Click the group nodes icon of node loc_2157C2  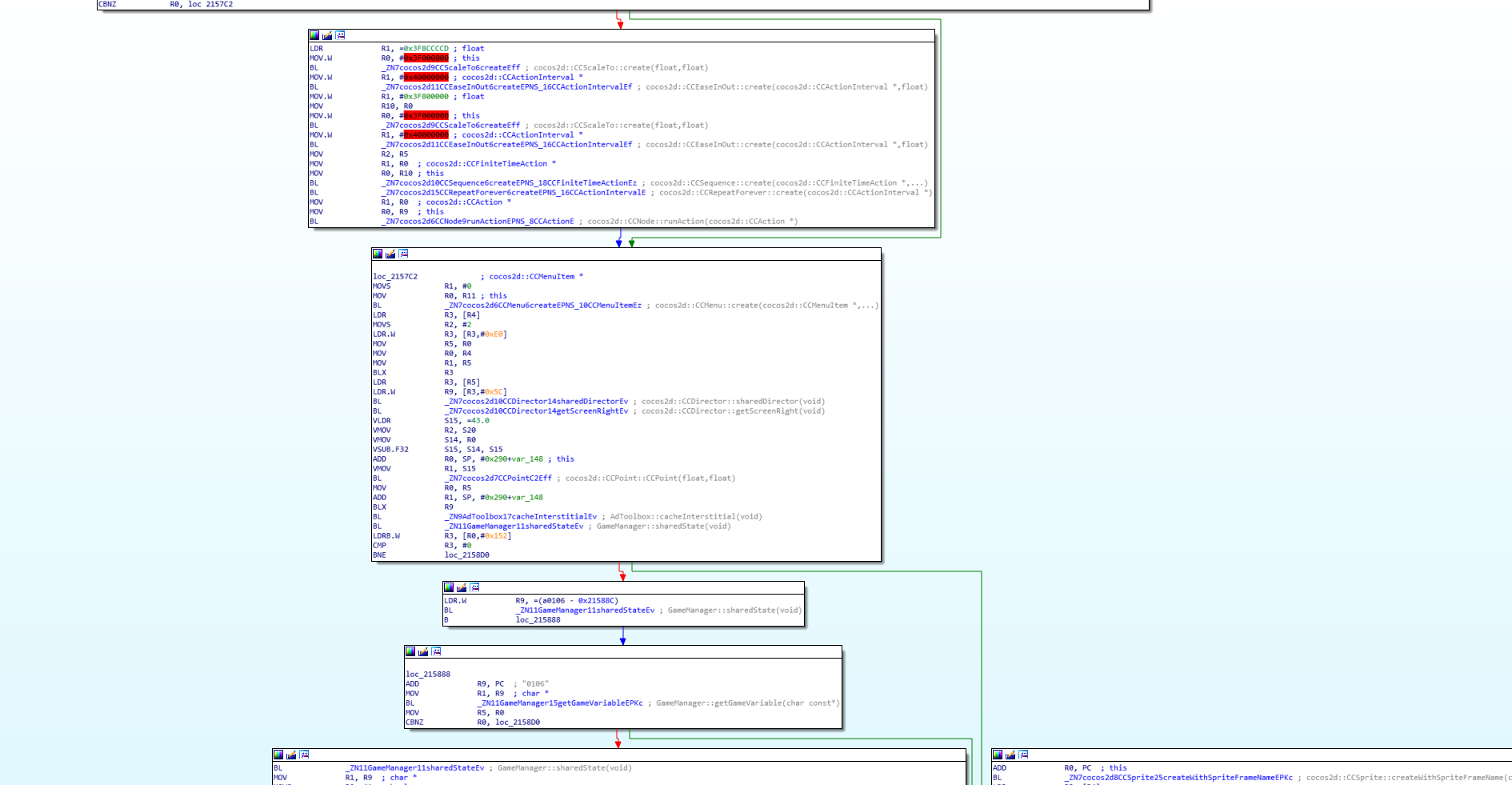click(403, 254)
